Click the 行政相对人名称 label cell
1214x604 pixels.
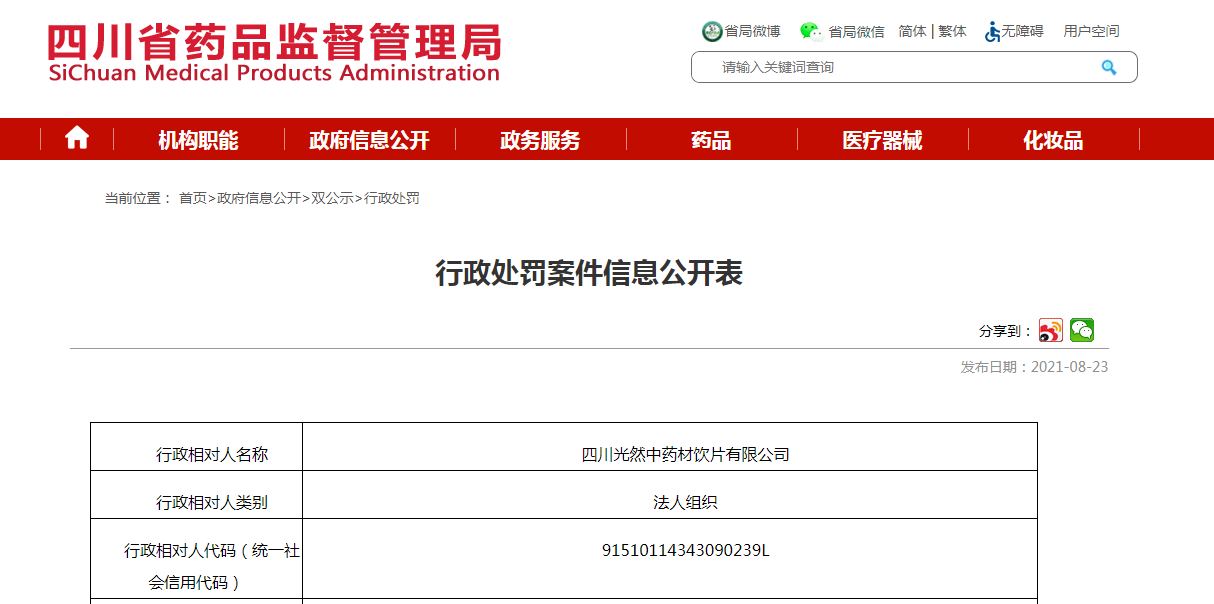[196, 447]
